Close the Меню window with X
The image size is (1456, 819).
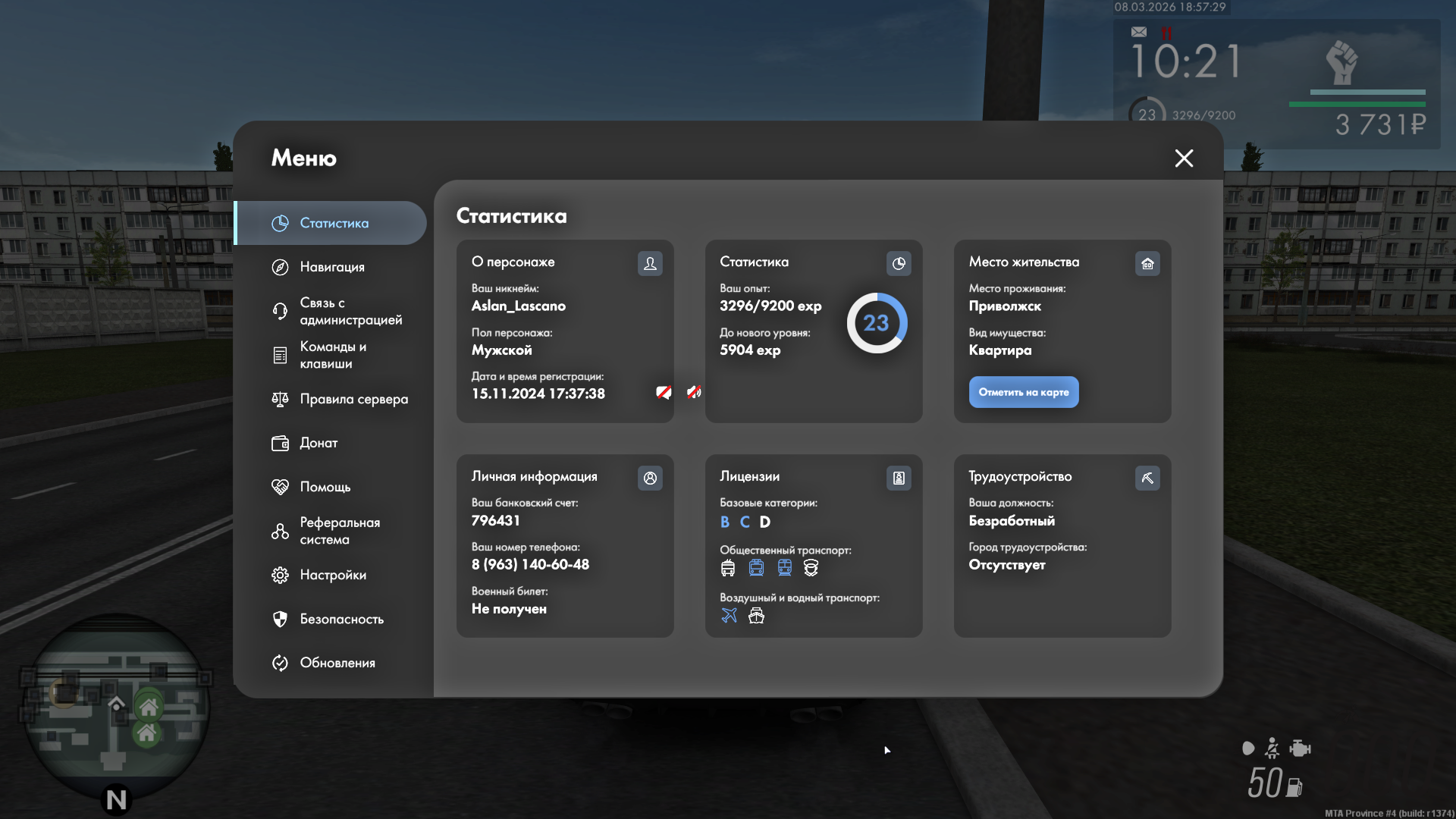point(1183,158)
